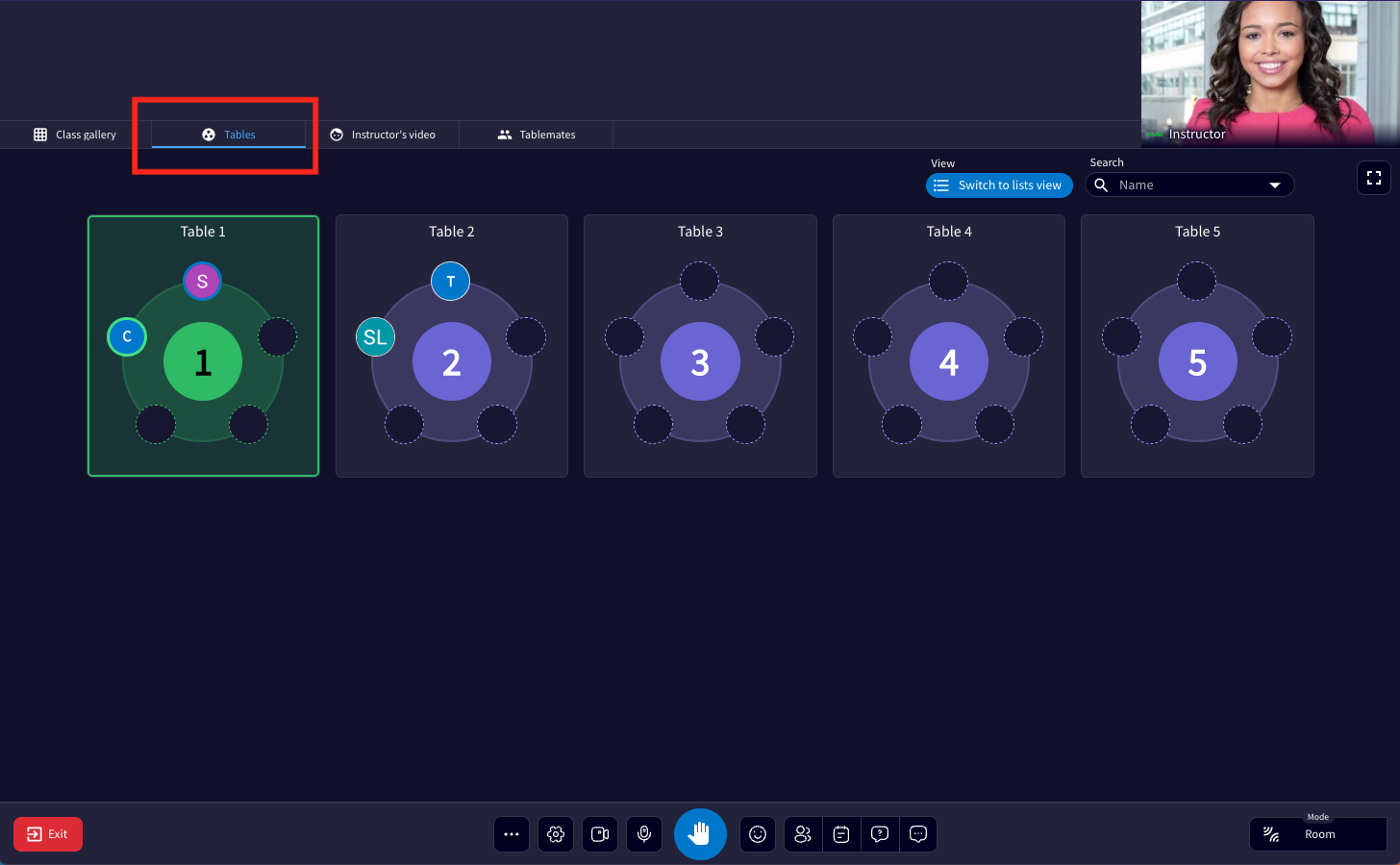The image size is (1400, 865).
Task: Open the settings gear in bottom toolbar
Action: [556, 834]
